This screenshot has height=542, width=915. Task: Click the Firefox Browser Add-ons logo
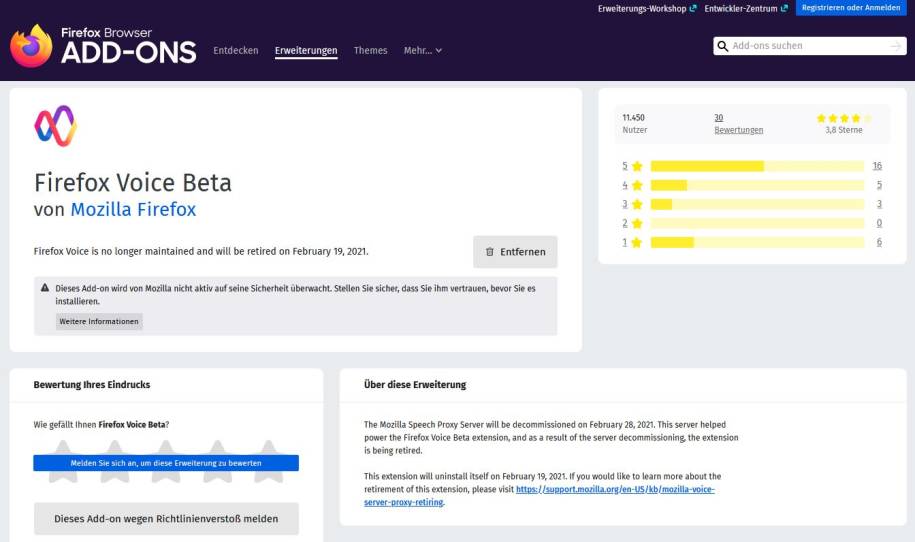103,46
